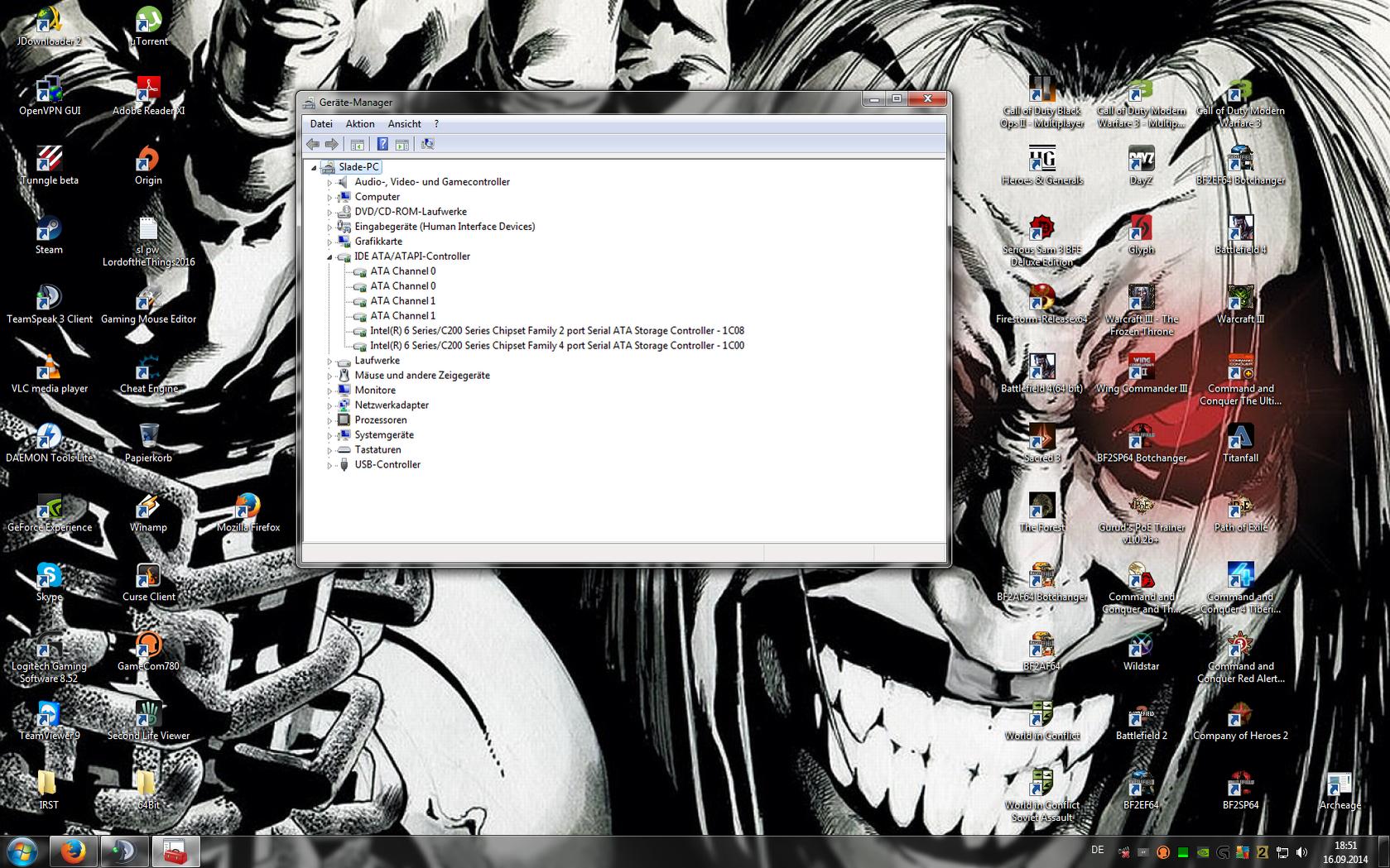
Task: Expand the Prozessoren node
Action: click(329, 420)
